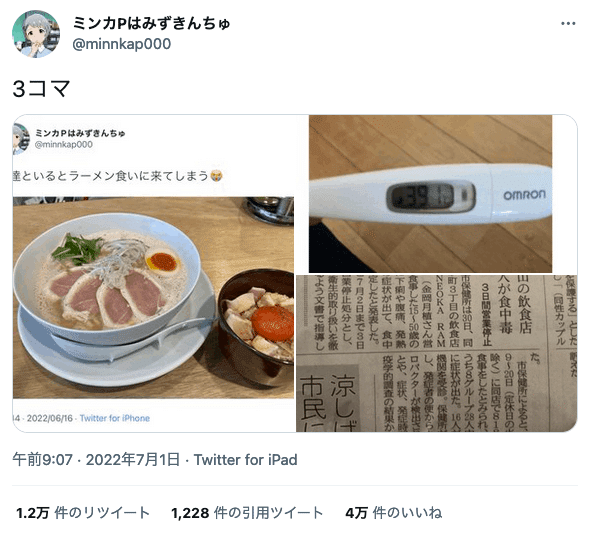View the 1.2万 件のリツイート list
Screen dimensions: 591x537
click(83, 513)
